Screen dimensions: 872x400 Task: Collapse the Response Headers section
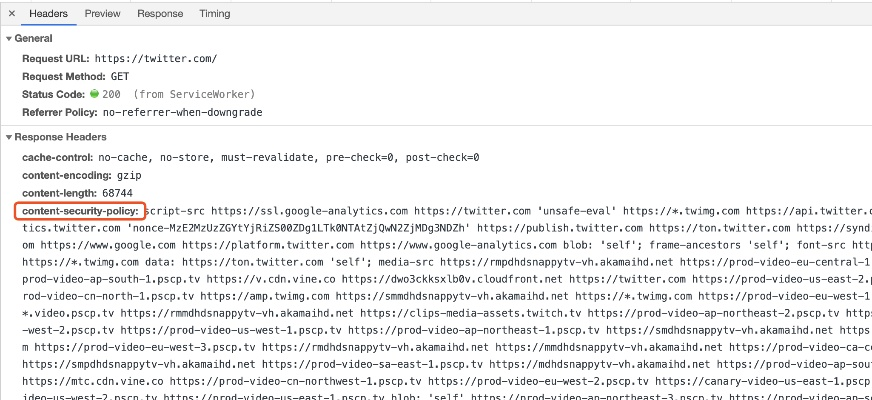[x=9, y=137]
